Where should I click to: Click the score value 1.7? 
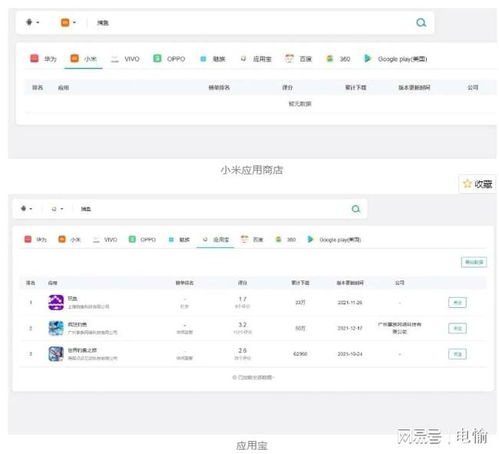(242, 299)
